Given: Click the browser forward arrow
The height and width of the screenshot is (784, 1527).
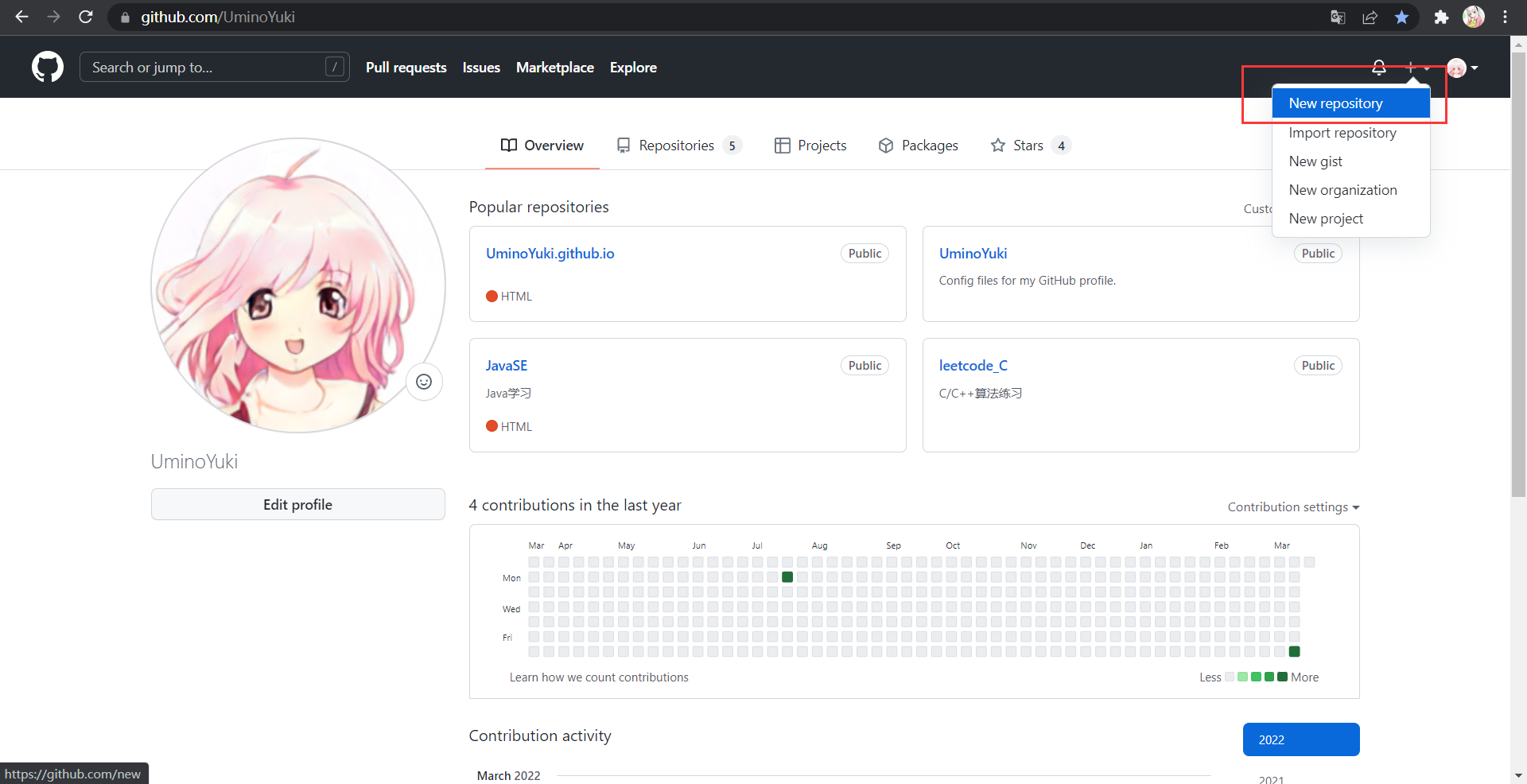Looking at the screenshot, I should tap(53, 17).
